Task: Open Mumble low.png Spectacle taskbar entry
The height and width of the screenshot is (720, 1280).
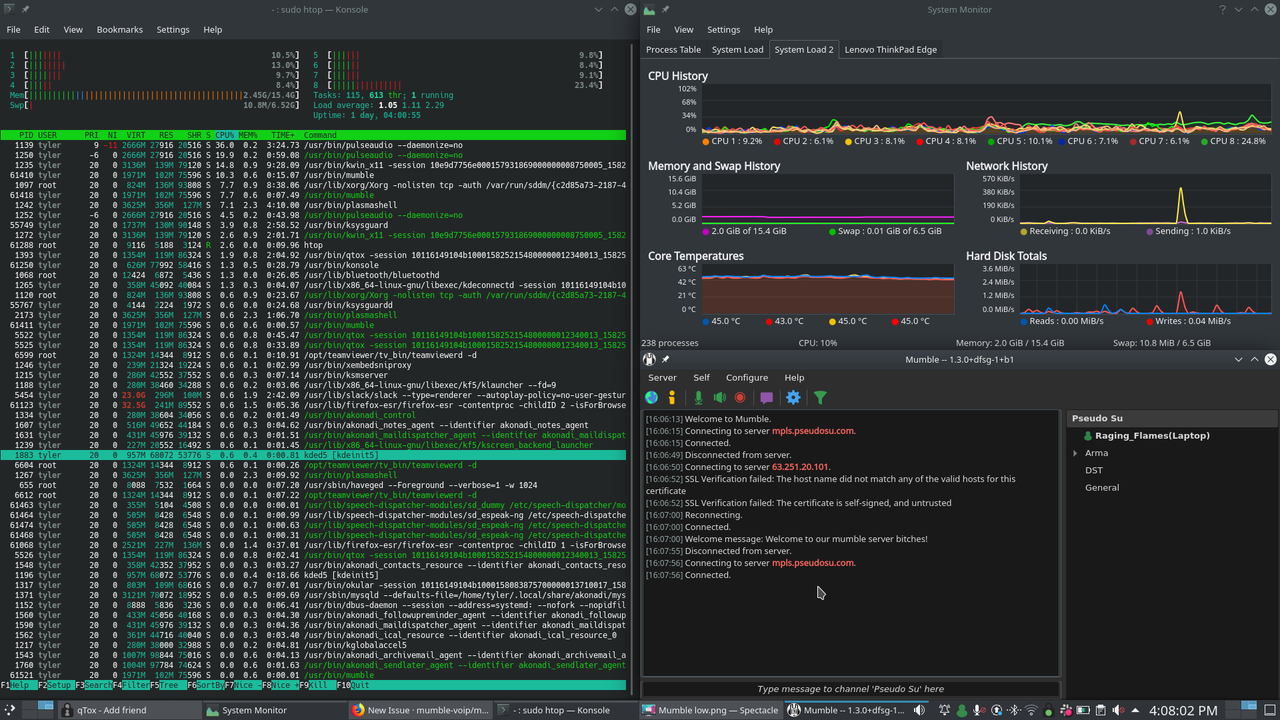Action: [x=710, y=710]
